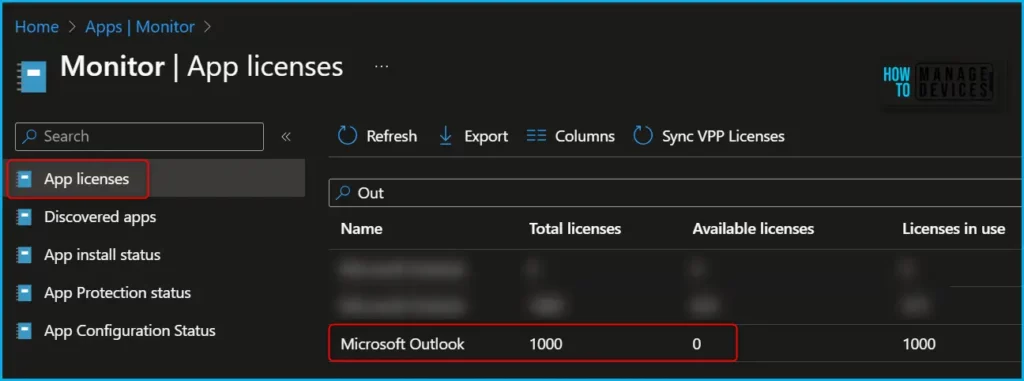Click Outlook licenses in use 1000
Screen dimensions: 1024x381
[x=919, y=344]
